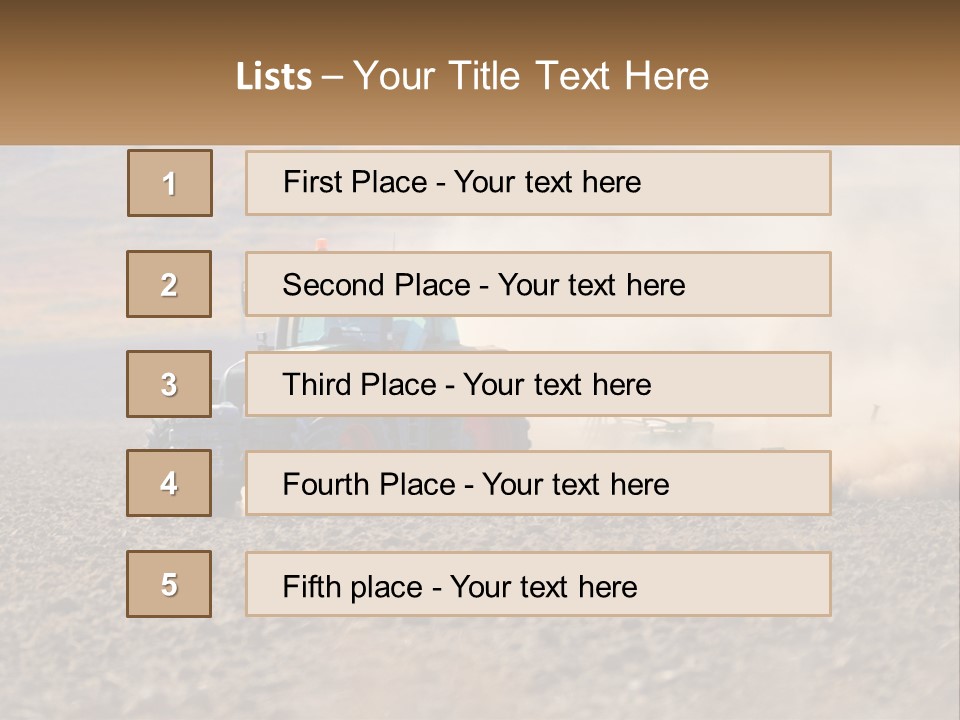Select the Second Place text box

[x=538, y=284]
